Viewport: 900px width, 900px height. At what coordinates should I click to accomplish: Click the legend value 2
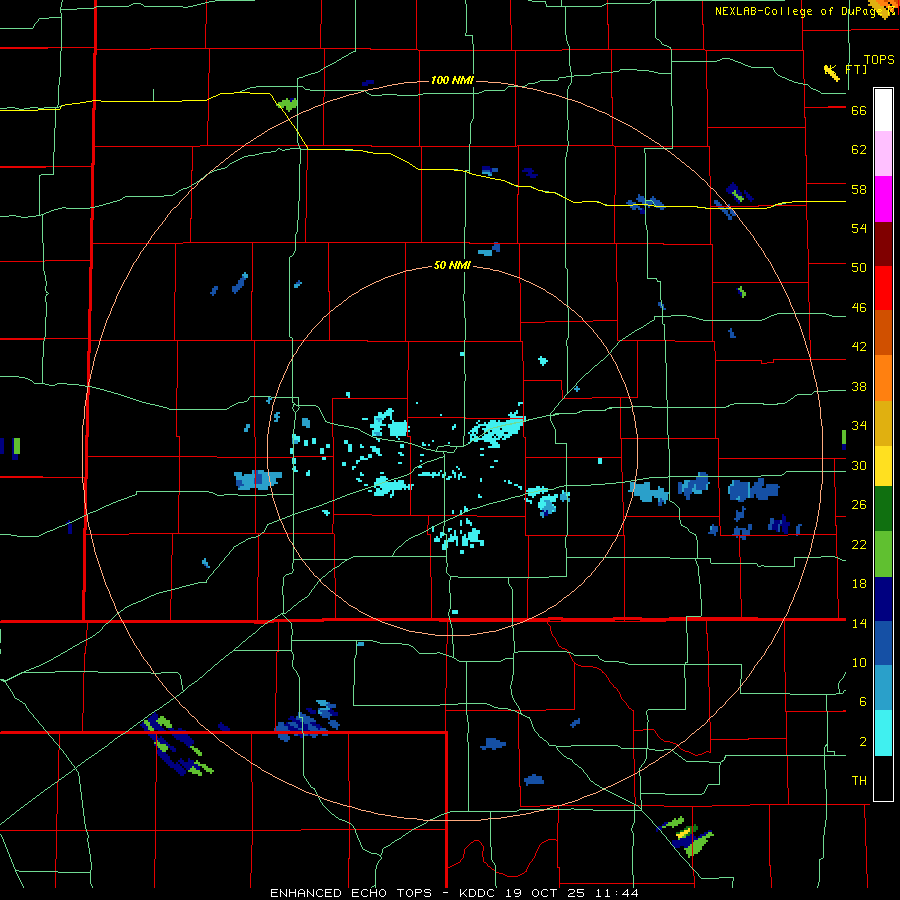coord(863,742)
